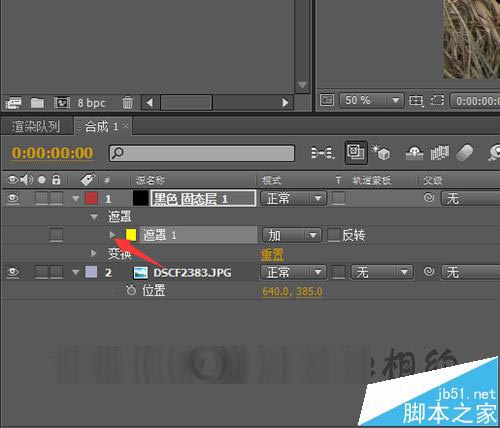Toggle the always preview this view icon
The width and height of the screenshot is (500, 428).
tap(327, 100)
